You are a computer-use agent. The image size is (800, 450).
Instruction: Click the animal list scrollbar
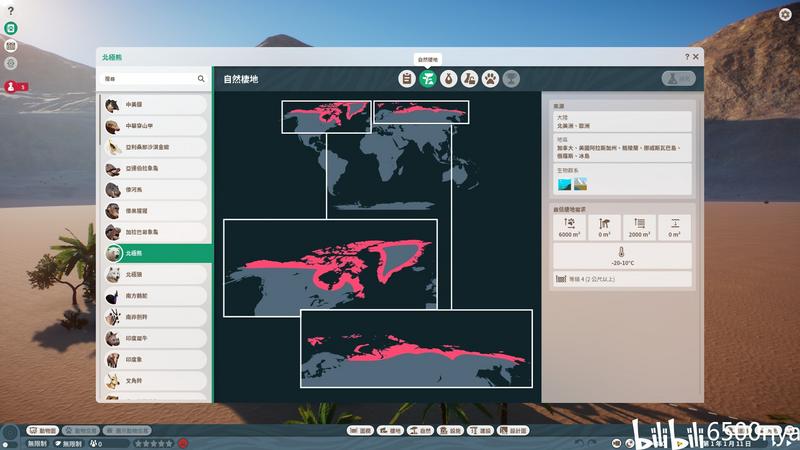click(x=99, y=120)
